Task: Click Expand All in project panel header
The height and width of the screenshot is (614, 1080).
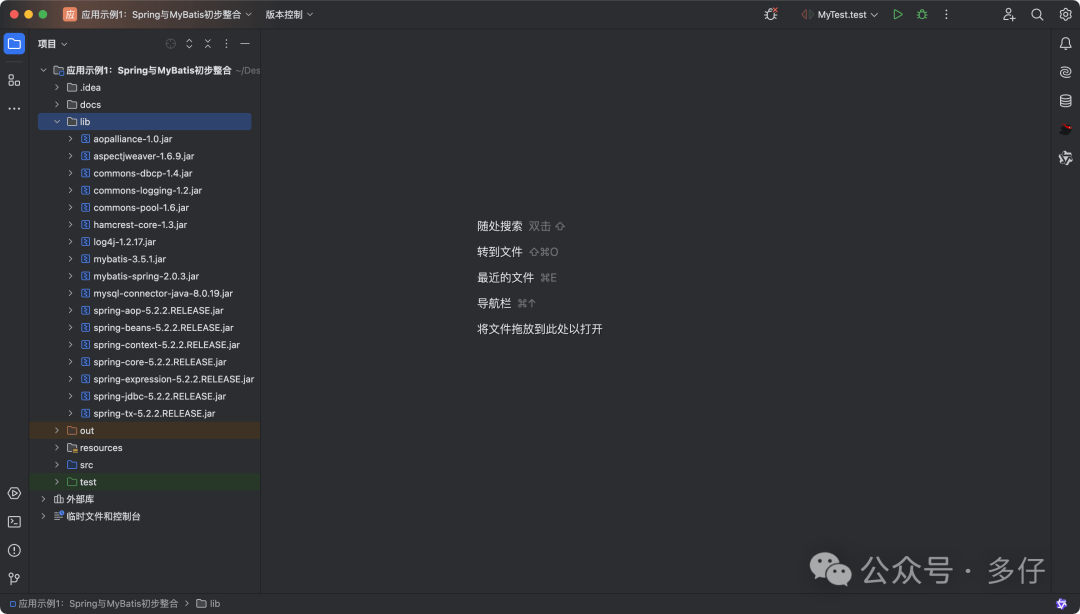Action: click(189, 43)
